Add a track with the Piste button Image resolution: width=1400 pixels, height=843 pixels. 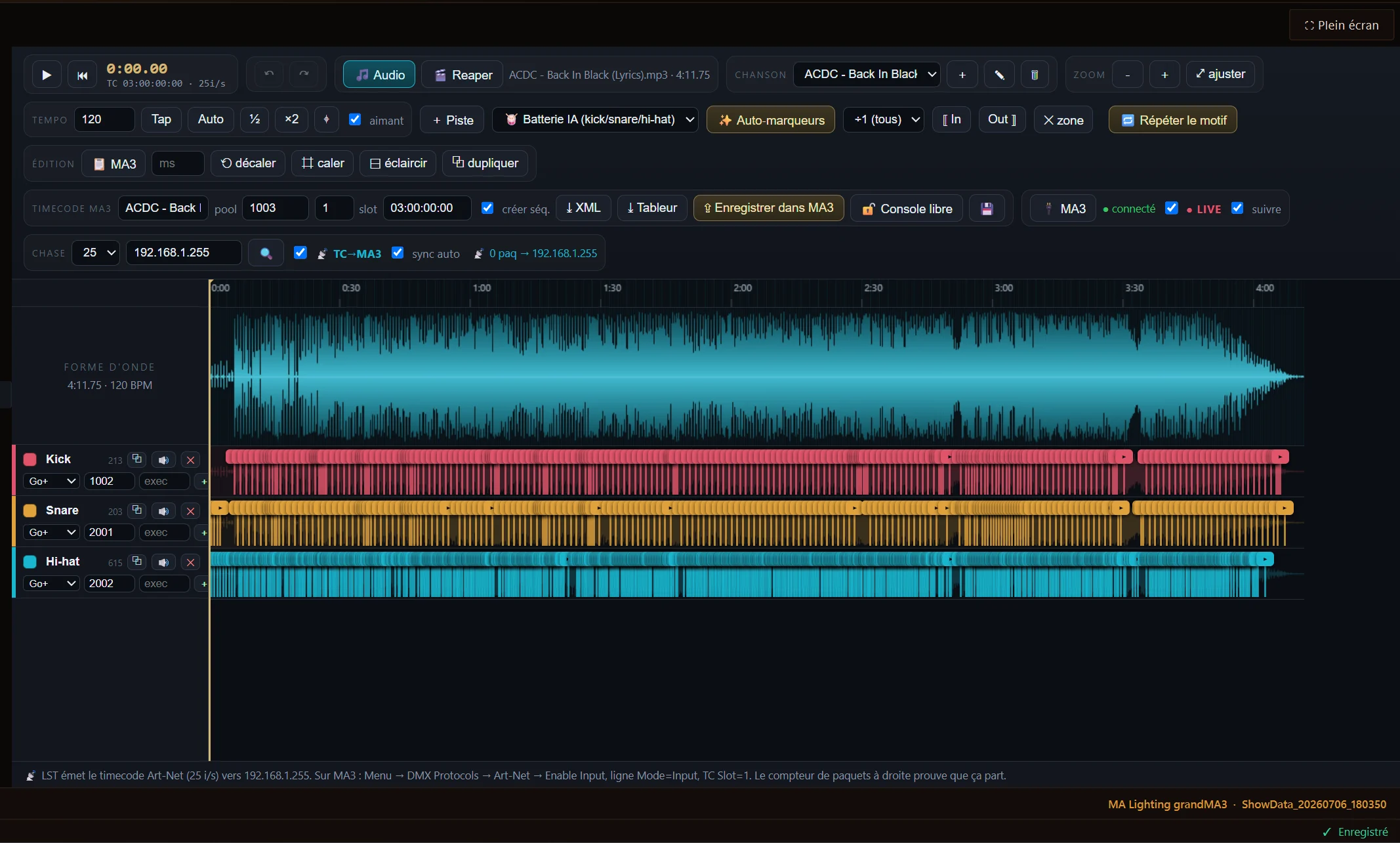coord(453,120)
